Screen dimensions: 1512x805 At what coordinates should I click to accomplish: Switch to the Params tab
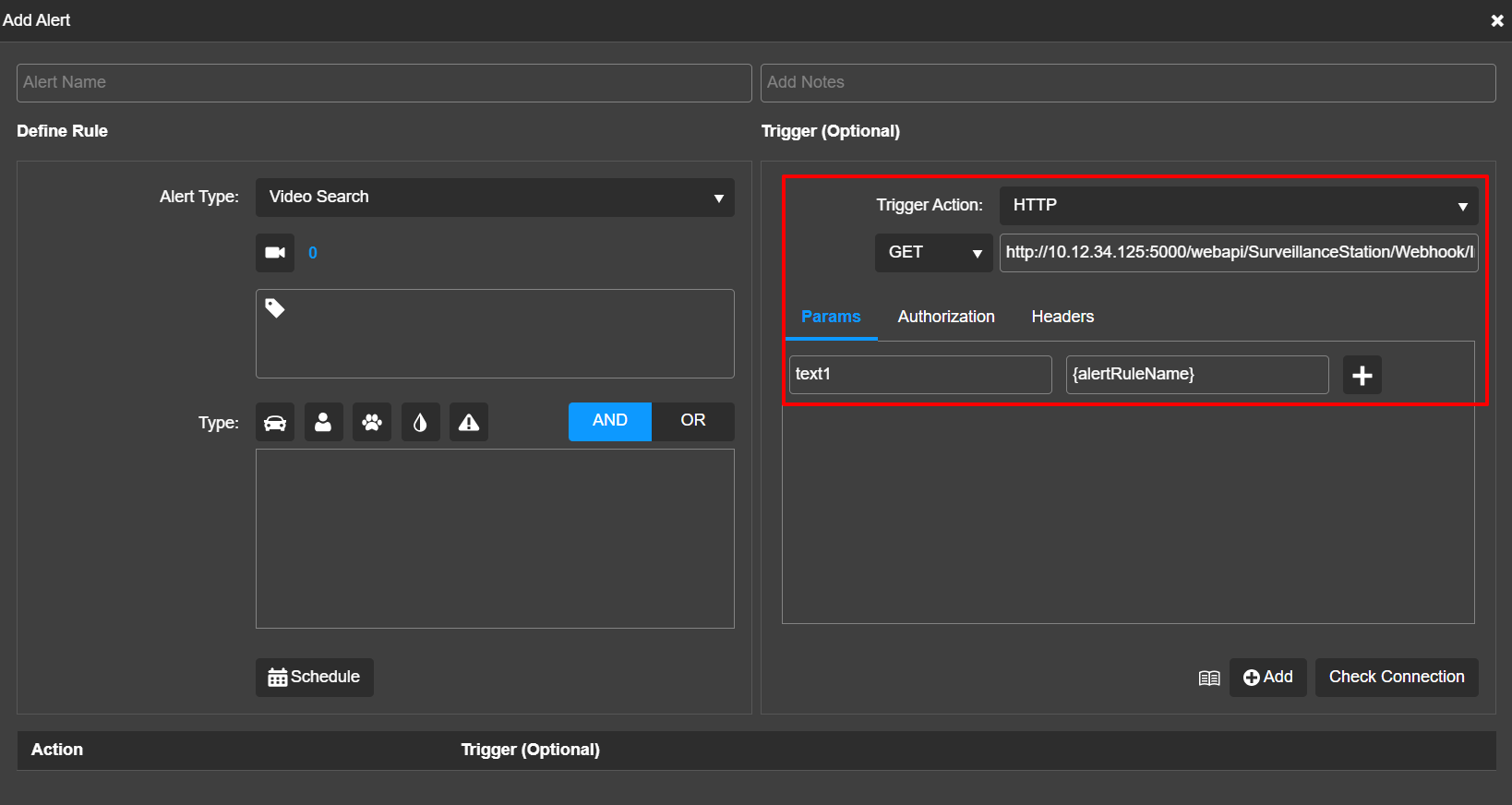[831, 317]
